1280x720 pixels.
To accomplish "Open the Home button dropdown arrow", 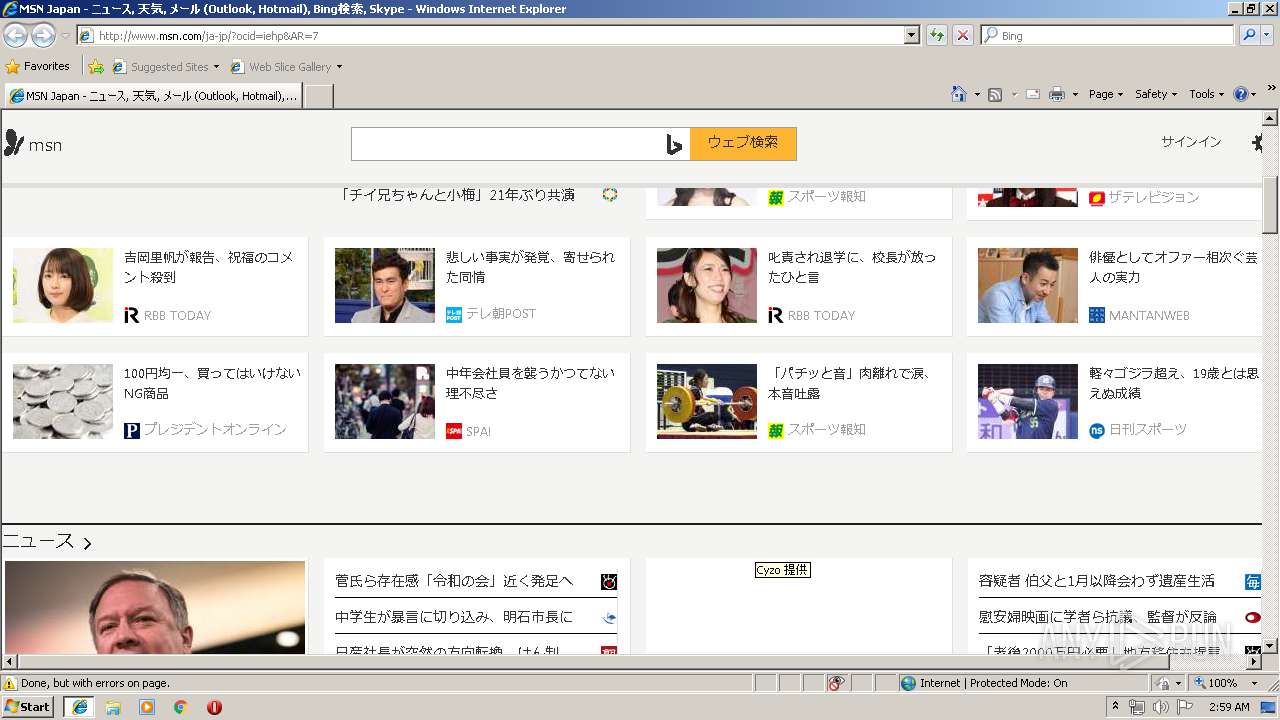I will (977, 94).
